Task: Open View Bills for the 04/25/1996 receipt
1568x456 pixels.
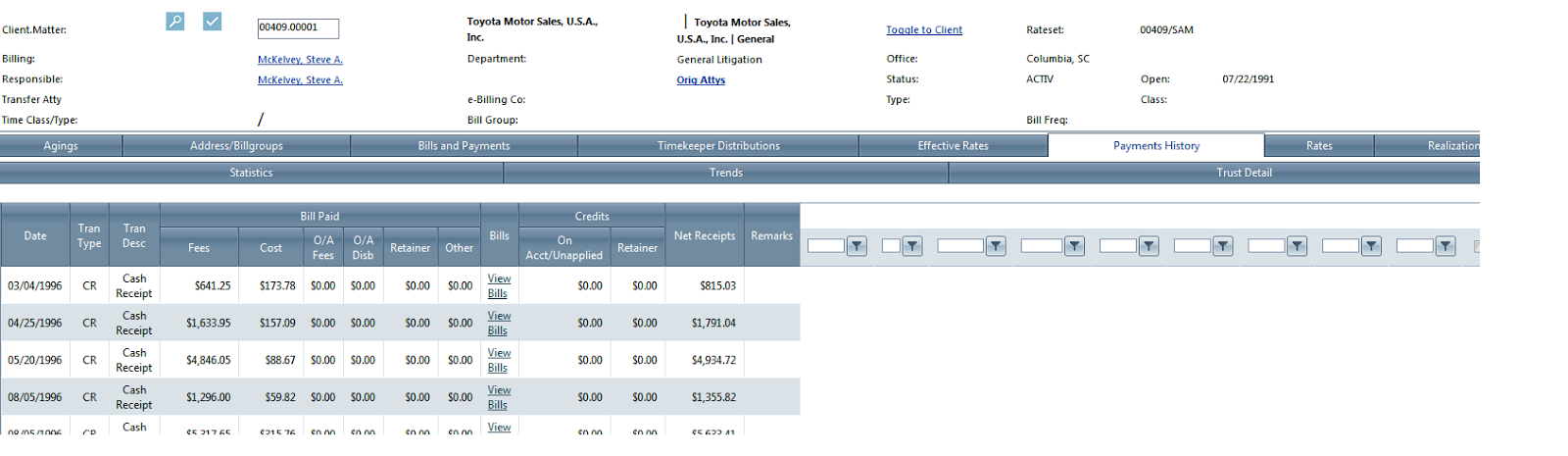Action: [499, 324]
